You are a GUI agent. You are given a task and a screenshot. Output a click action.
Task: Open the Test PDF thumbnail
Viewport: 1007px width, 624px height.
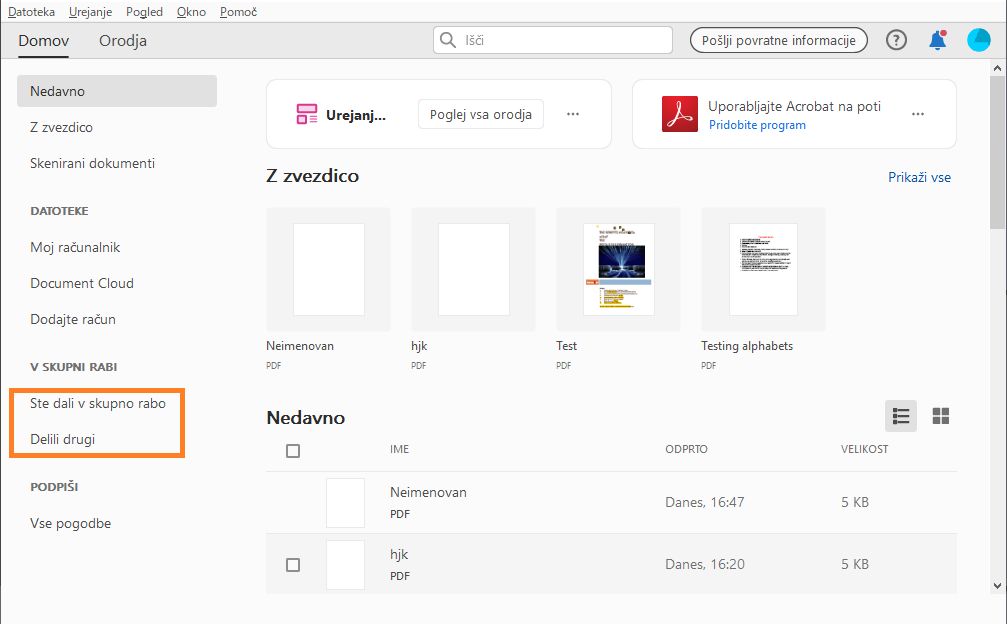click(617, 268)
